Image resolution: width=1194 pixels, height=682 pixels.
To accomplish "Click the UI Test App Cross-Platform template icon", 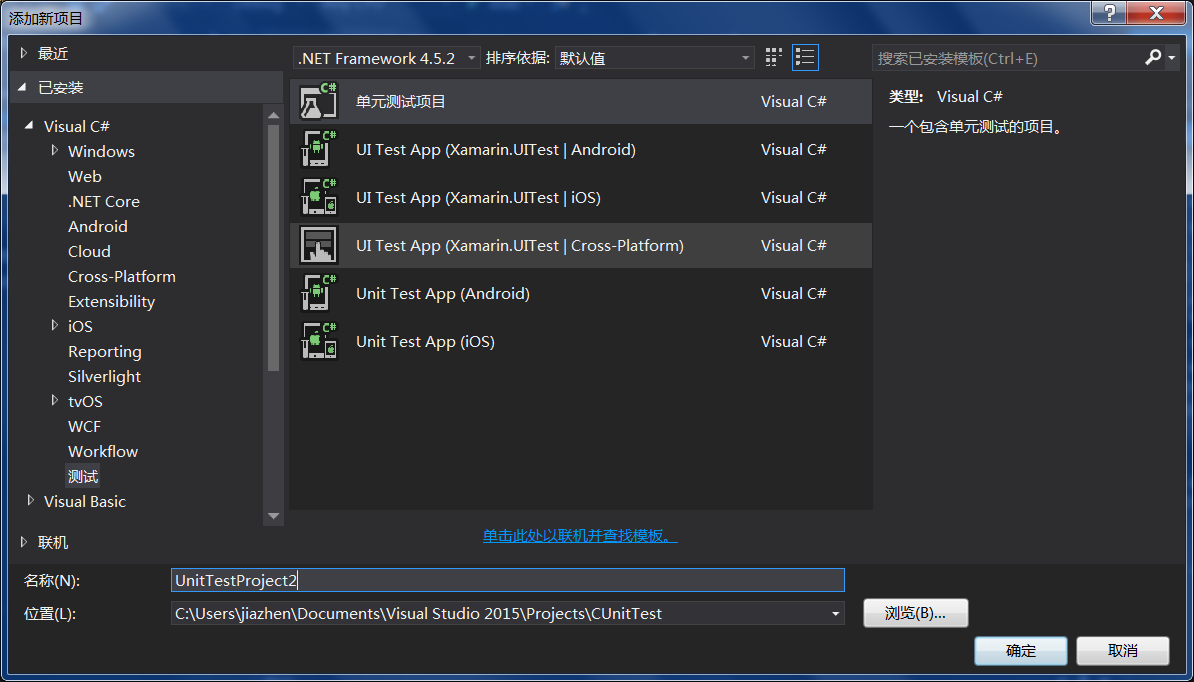I will tap(318, 245).
